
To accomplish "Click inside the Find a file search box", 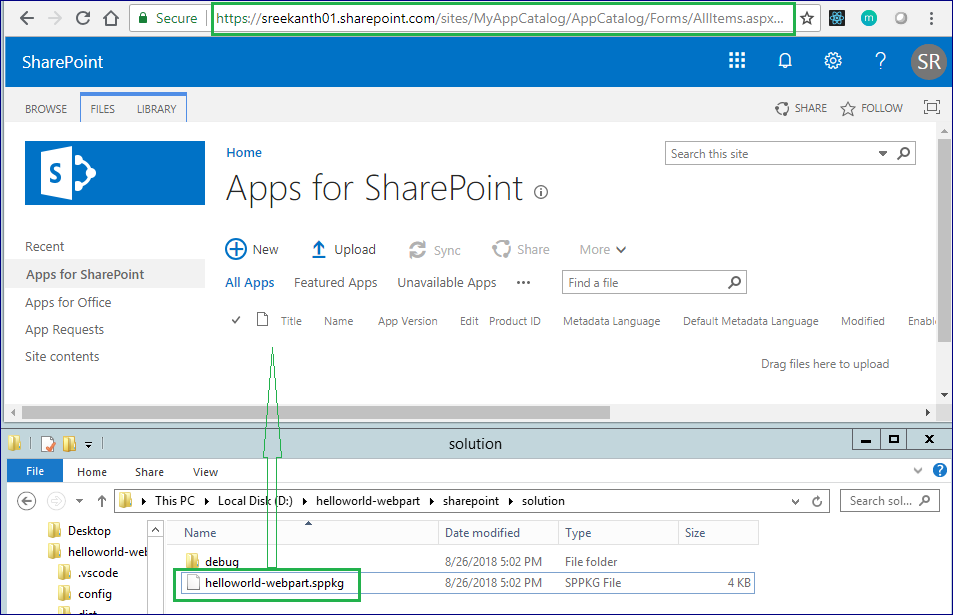I will point(640,282).
